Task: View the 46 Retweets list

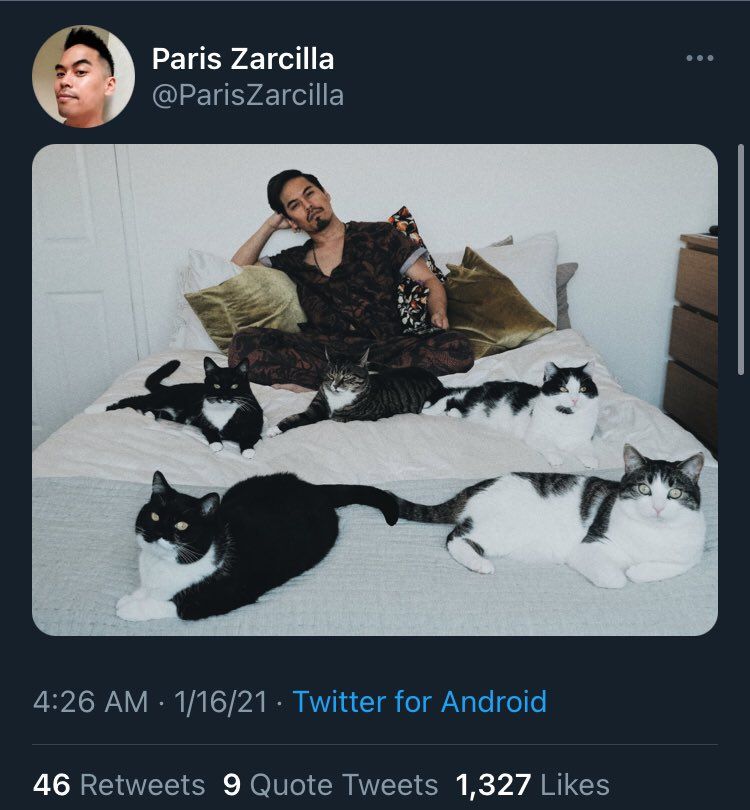Action: 119,785
